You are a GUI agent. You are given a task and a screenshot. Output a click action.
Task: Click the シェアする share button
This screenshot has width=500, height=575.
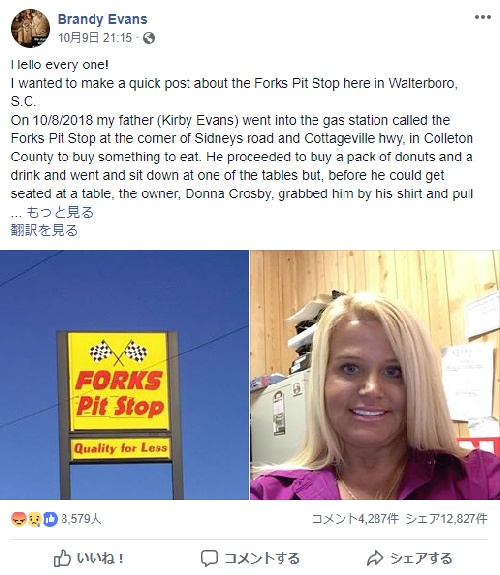[409, 558]
